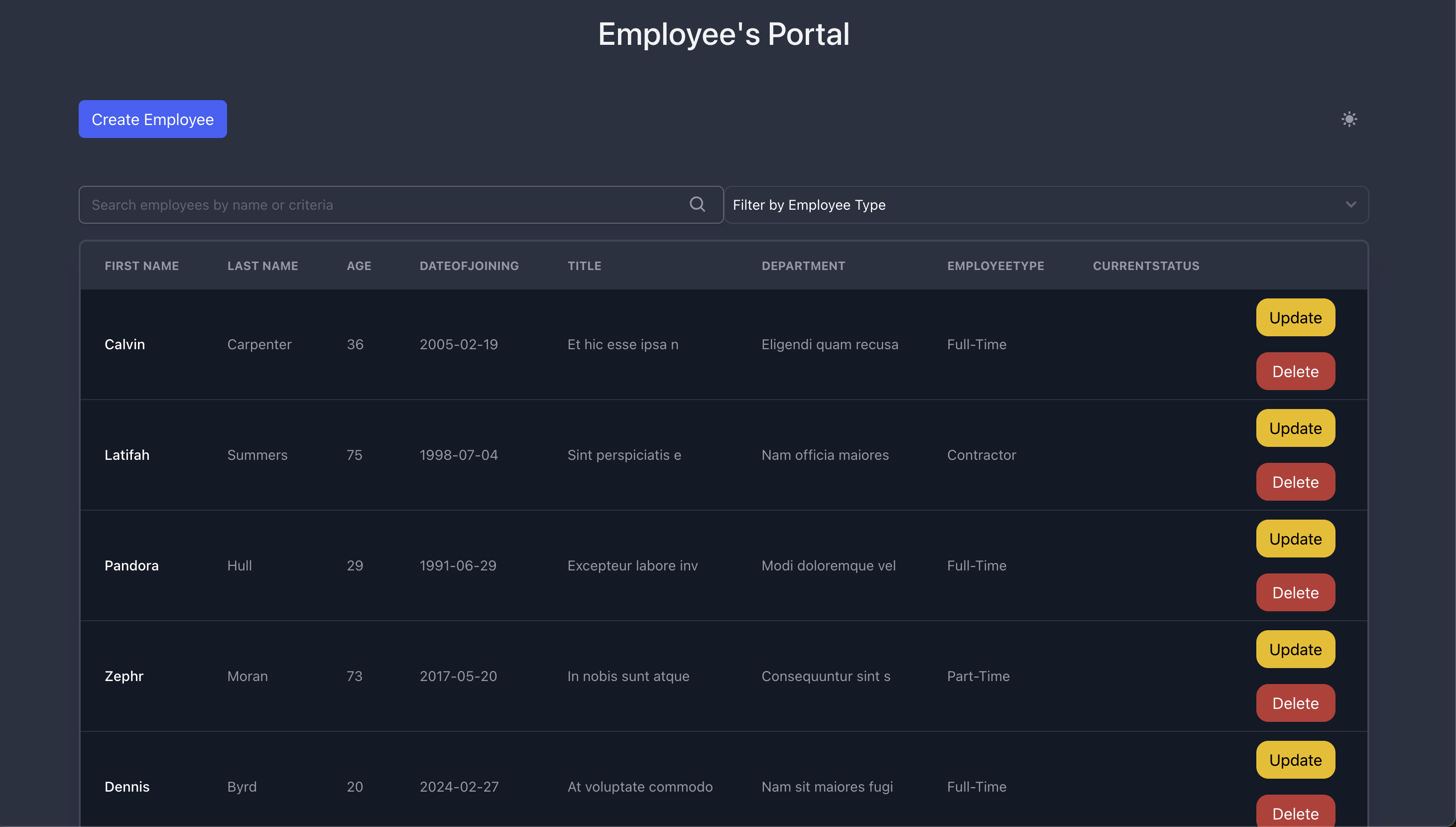The height and width of the screenshot is (827, 1456).
Task: Select the first name Dennis
Action: click(x=127, y=787)
